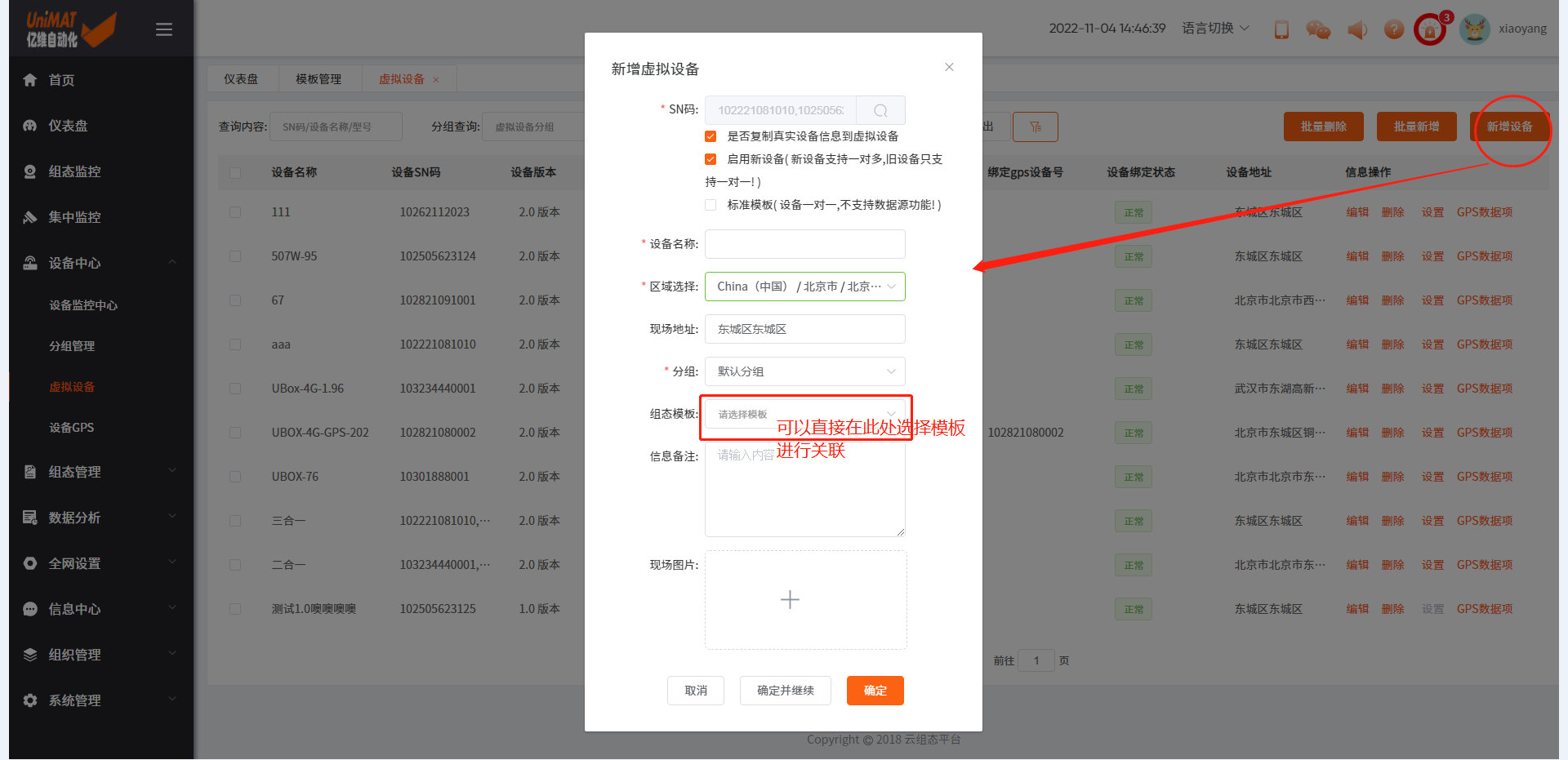Switch to the 模板管理 tab

click(318, 79)
